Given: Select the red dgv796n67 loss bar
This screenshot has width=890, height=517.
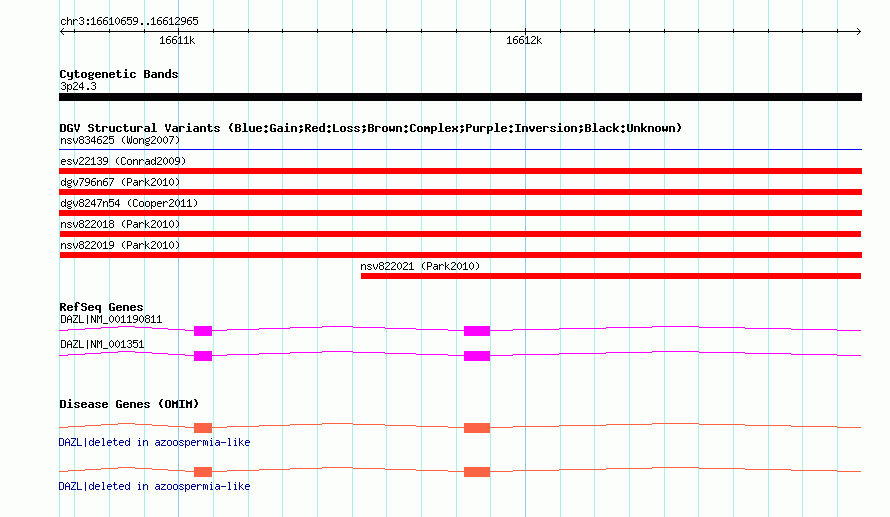Looking at the screenshot, I should tap(460, 192).
